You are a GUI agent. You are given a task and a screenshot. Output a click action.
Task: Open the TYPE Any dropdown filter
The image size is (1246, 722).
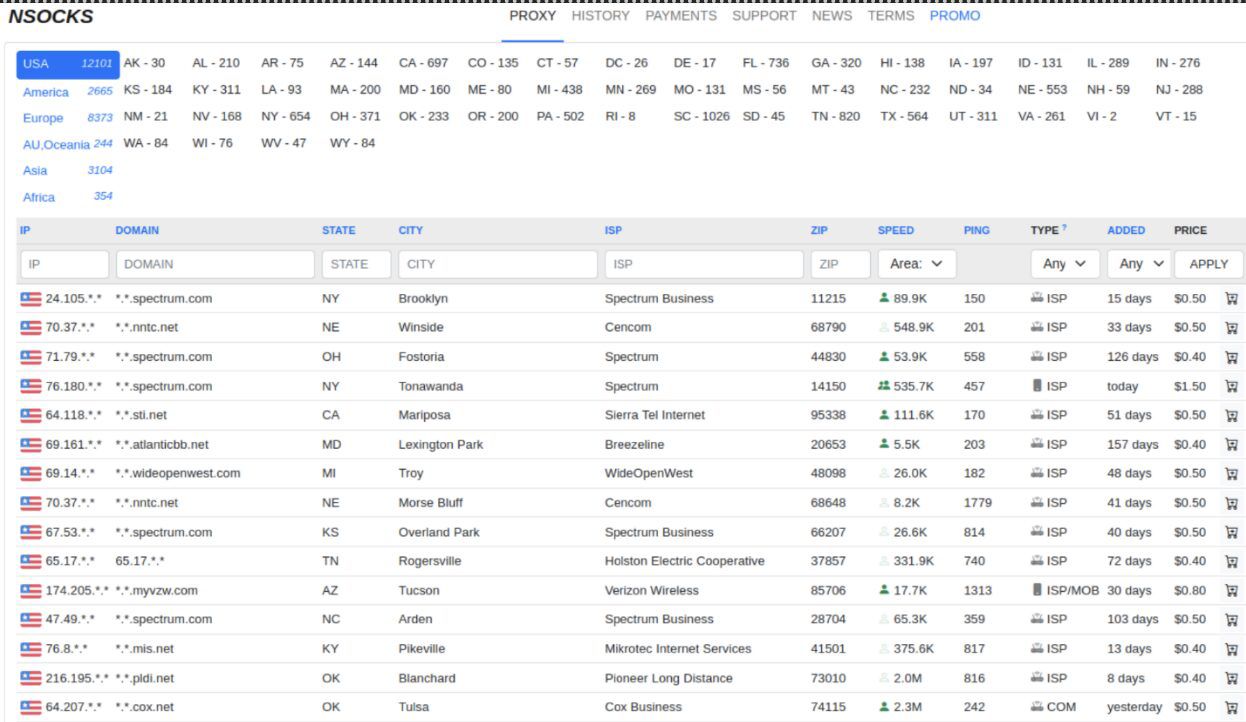[1064, 264]
